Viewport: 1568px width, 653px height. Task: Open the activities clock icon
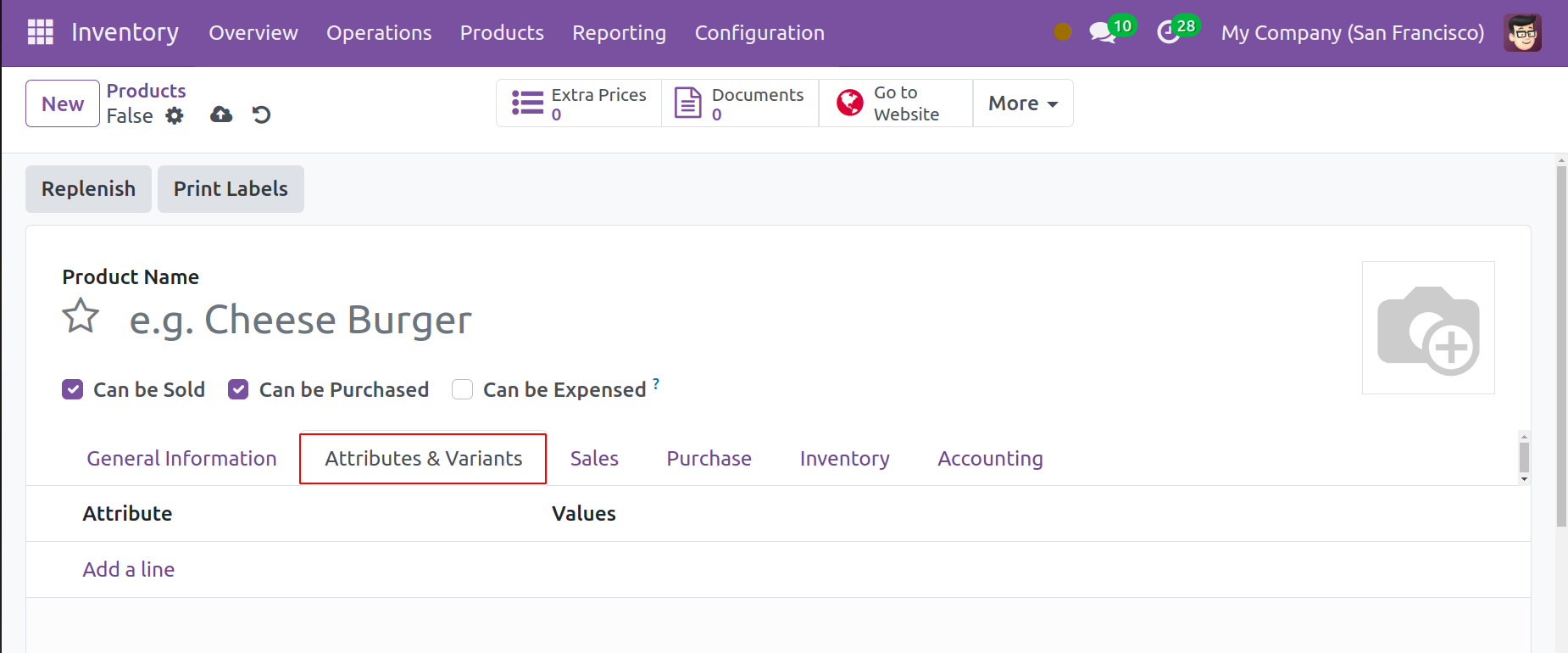tap(1169, 33)
